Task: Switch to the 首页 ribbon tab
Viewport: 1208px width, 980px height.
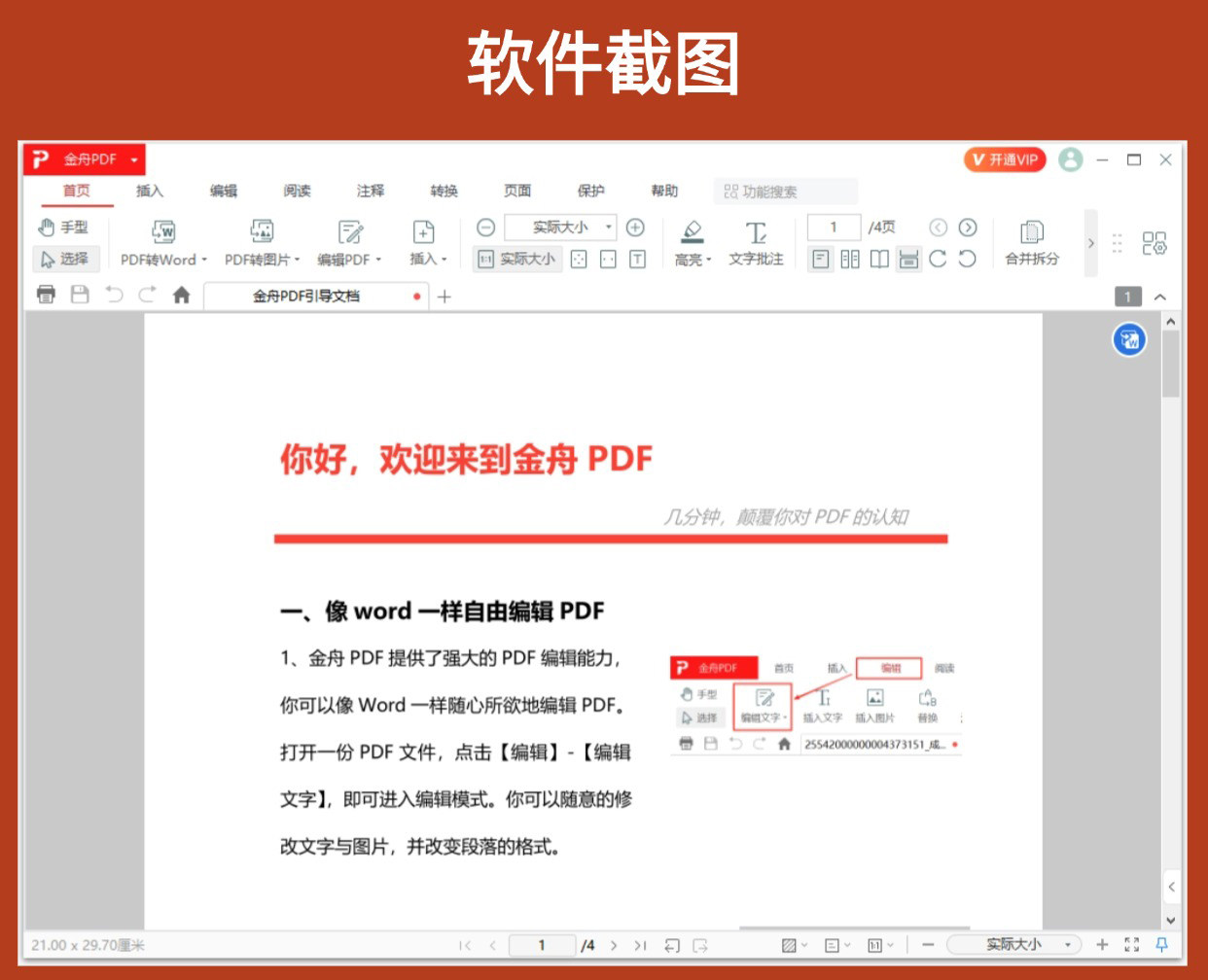Action: [77, 191]
